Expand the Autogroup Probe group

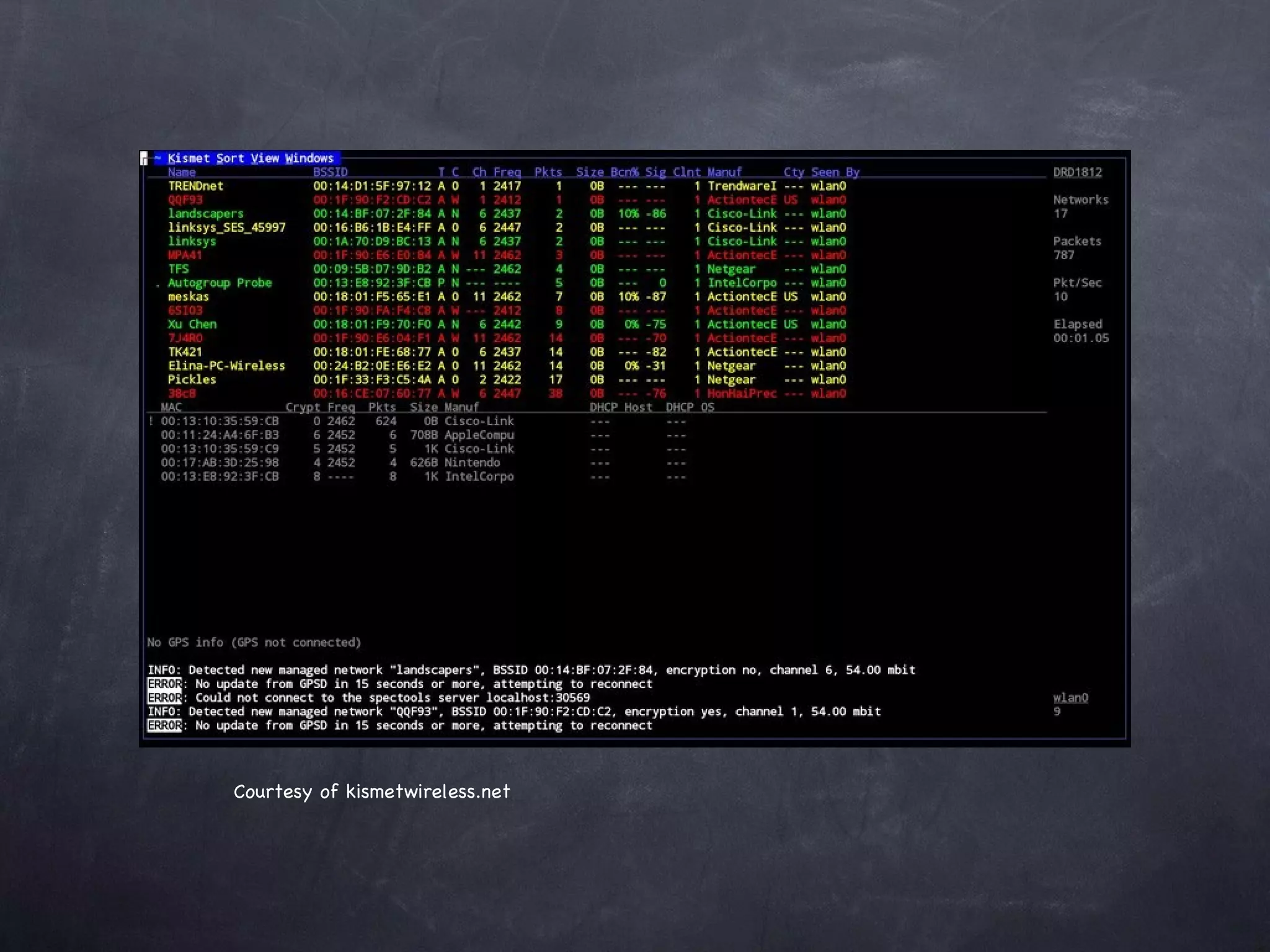[219, 283]
